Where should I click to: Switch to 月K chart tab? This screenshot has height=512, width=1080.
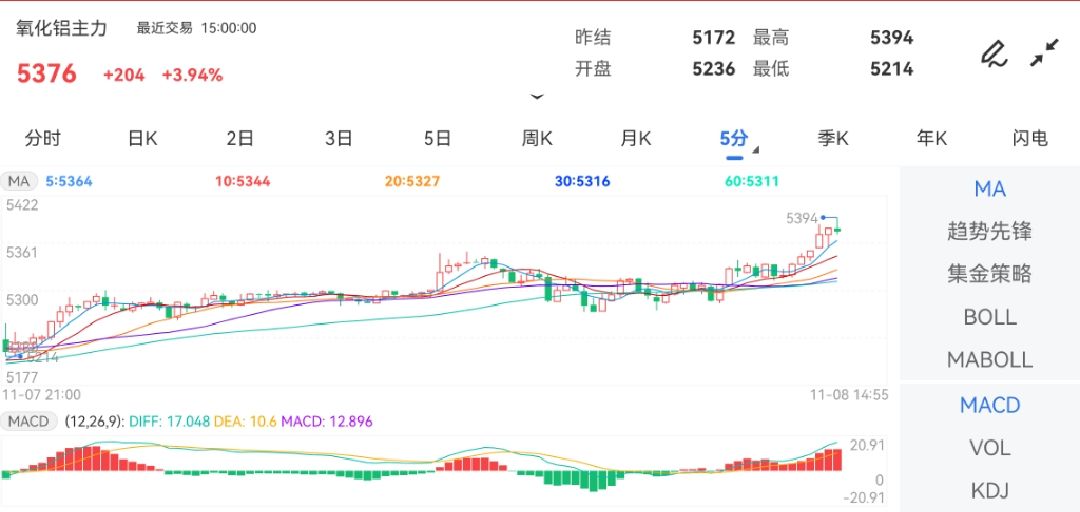coord(636,139)
